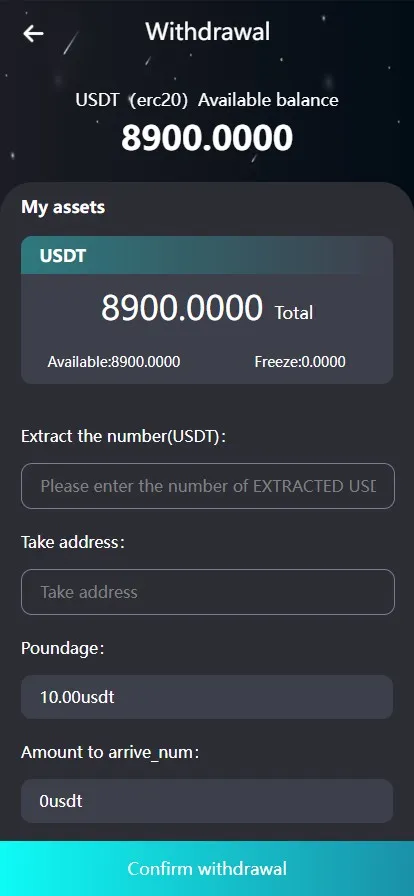Click the Take address label
This screenshot has width=414, height=896.
point(73,542)
